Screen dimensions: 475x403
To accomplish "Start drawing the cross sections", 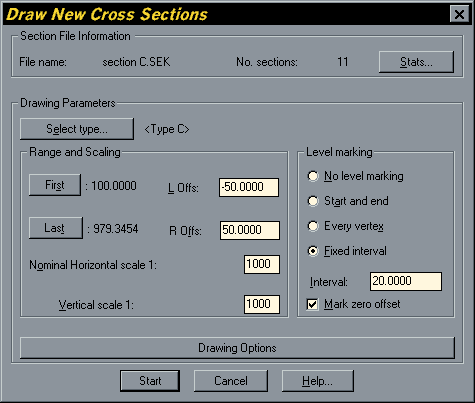I will click(x=150, y=381).
